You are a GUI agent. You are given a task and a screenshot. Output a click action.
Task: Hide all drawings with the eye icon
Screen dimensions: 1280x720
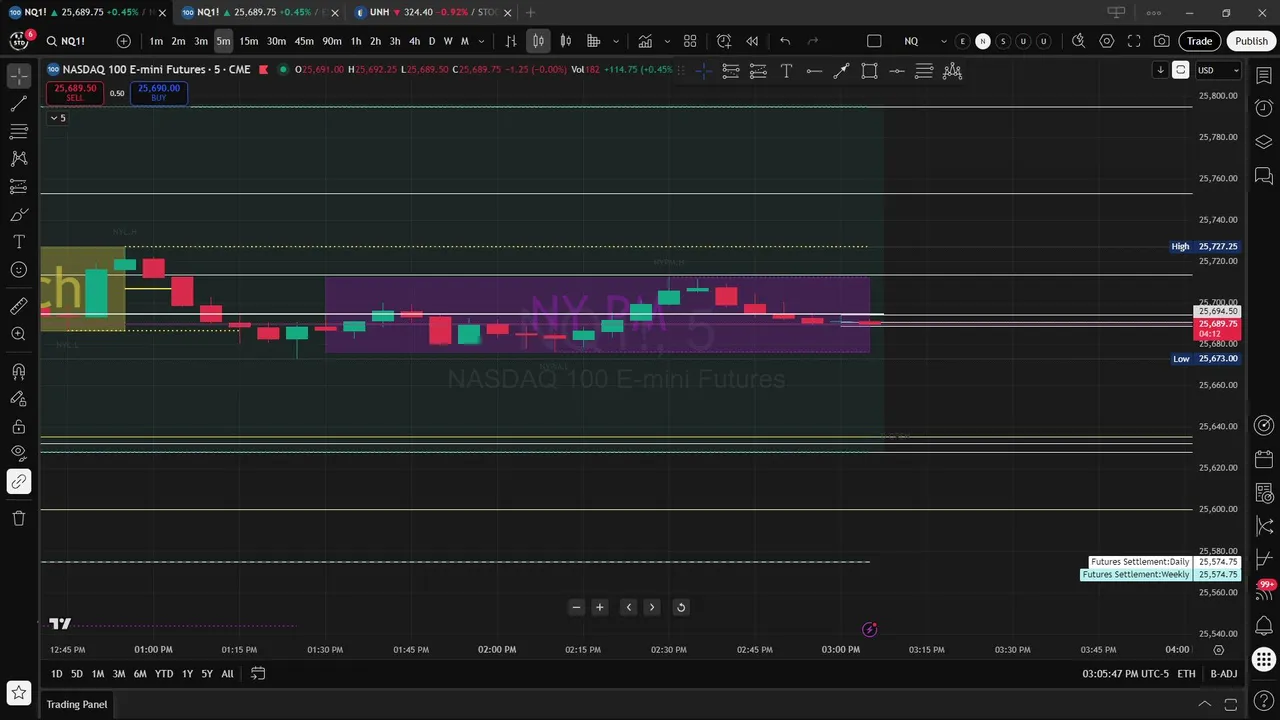18,453
